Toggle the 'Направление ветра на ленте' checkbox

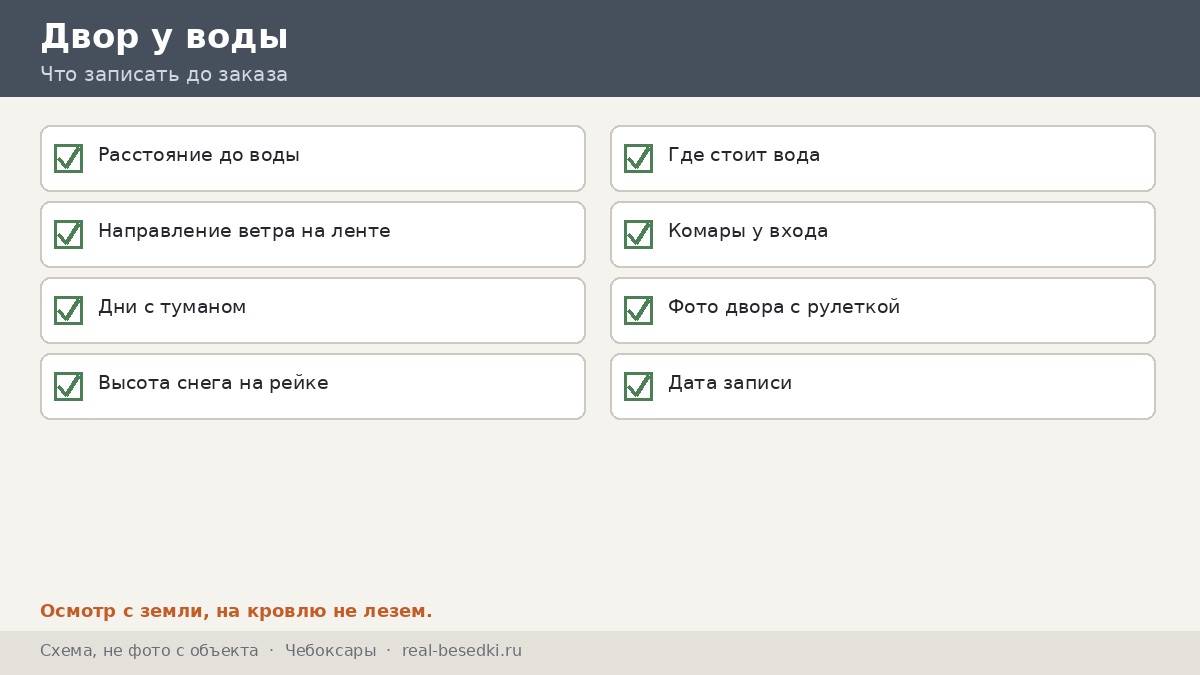[x=68, y=234]
